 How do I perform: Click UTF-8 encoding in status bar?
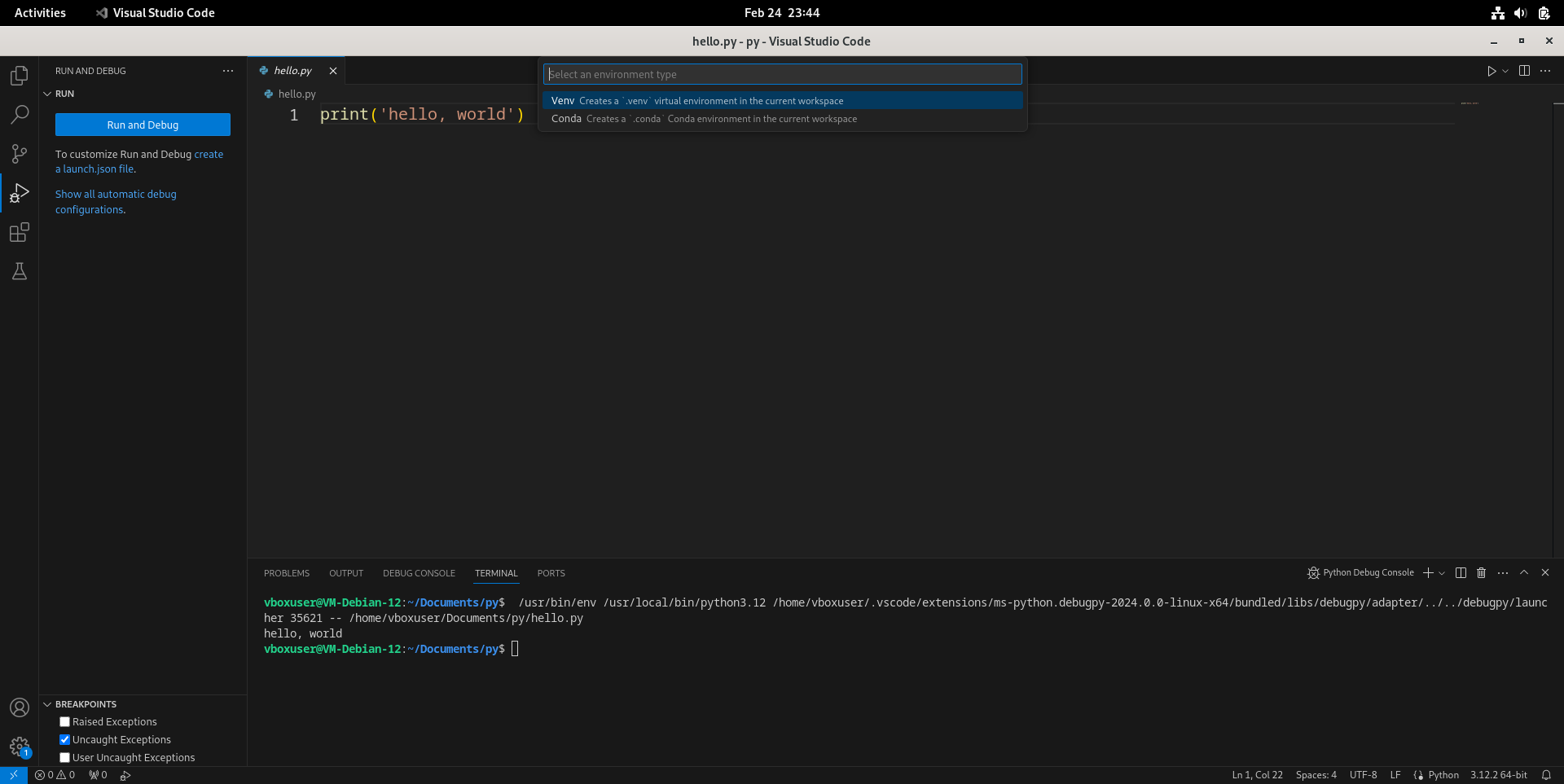1363,775
